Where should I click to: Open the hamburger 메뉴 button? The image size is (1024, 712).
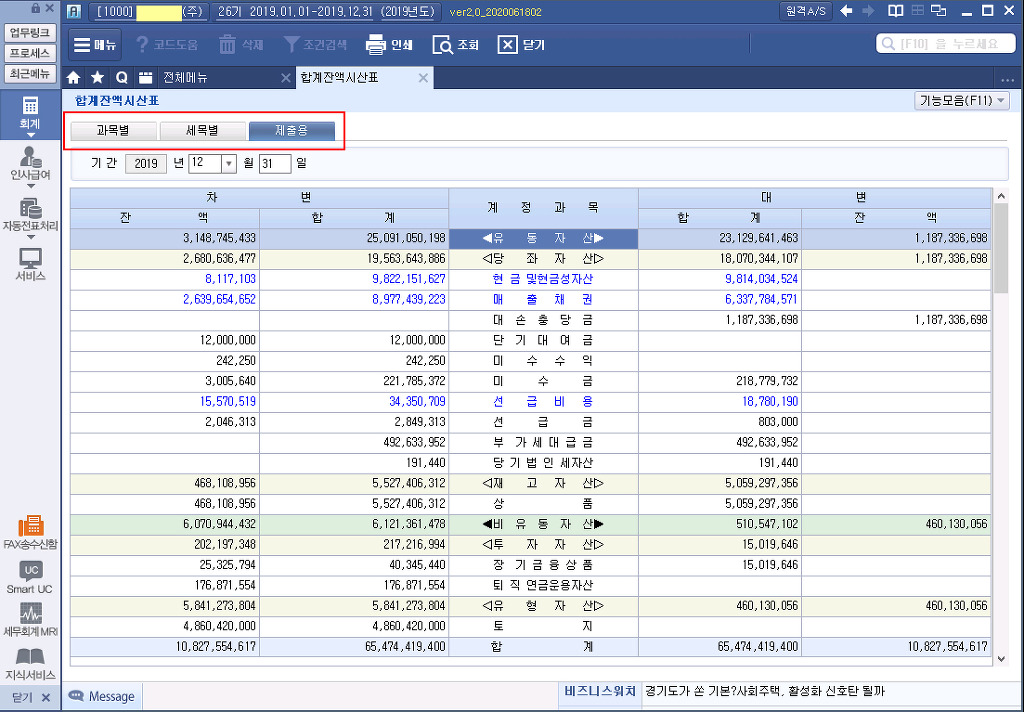94,45
